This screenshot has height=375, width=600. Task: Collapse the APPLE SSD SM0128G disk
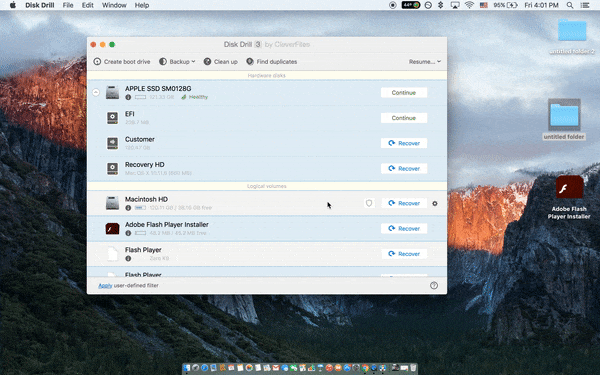pos(96,92)
